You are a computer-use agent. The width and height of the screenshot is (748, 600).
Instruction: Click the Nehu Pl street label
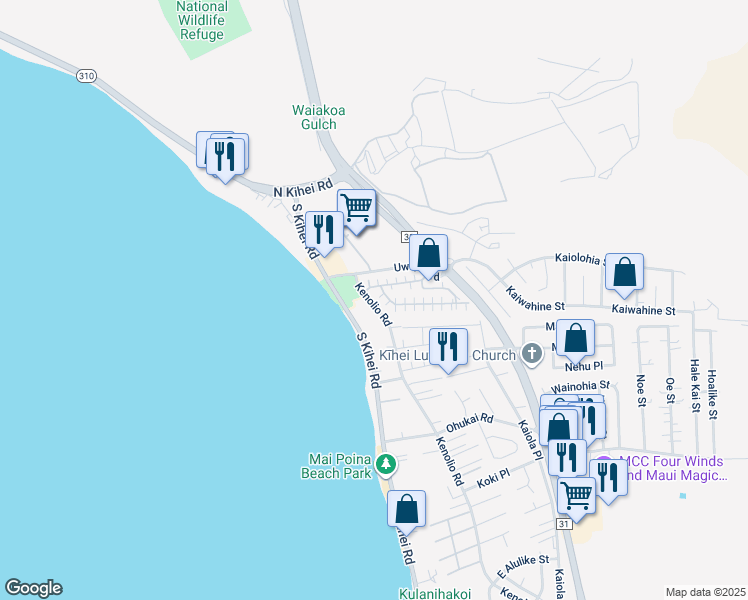pyautogui.click(x=584, y=367)
